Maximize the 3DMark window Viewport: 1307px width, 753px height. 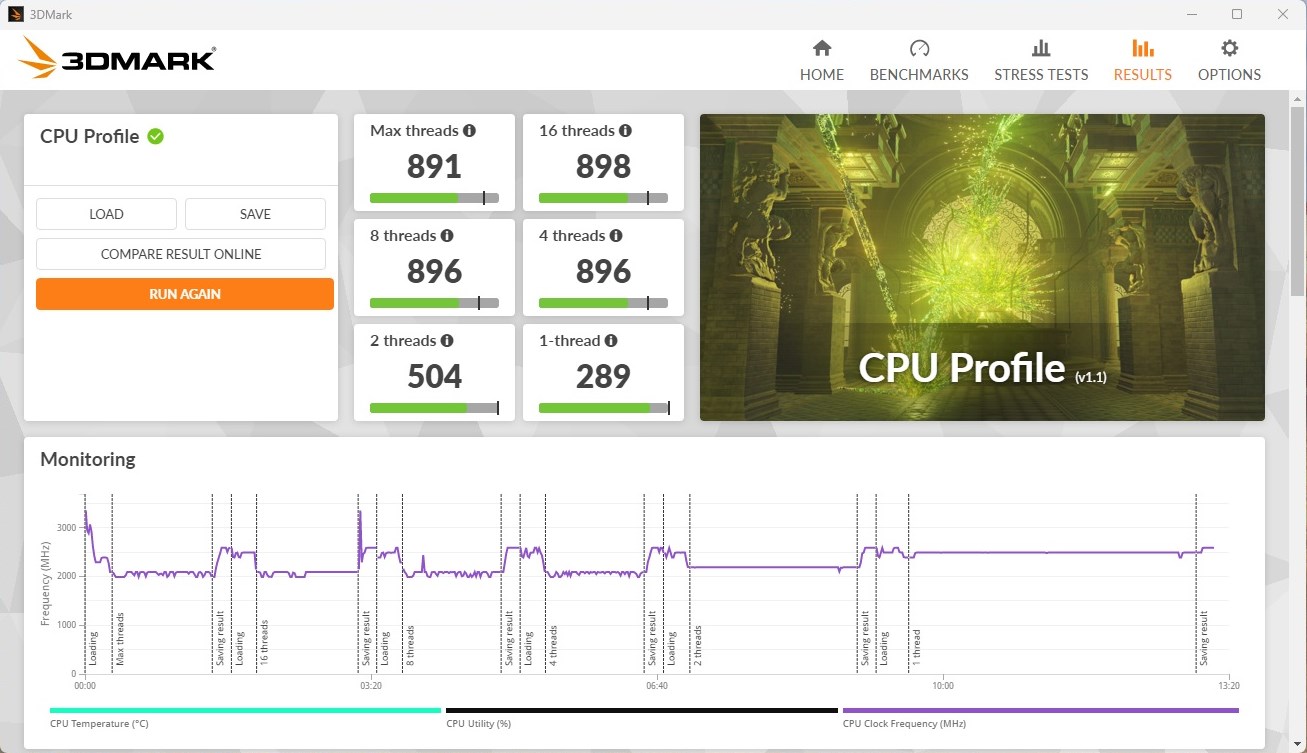[1237, 14]
